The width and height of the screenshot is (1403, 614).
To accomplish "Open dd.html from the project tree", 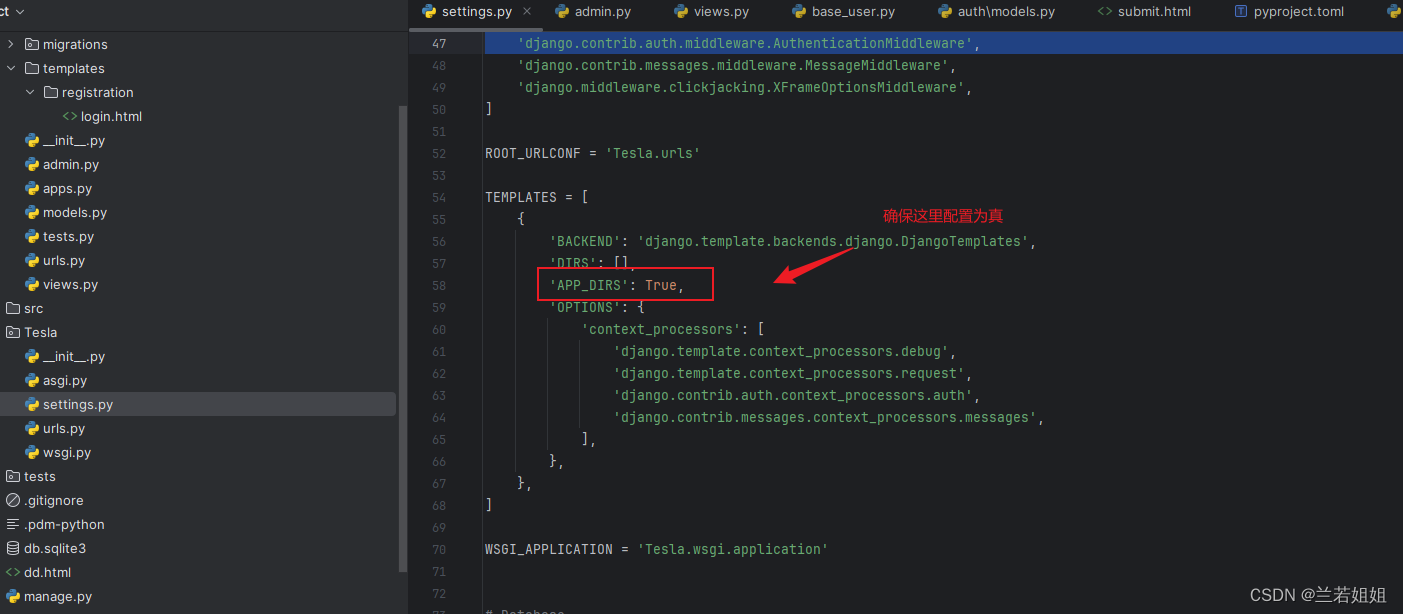I will [50, 572].
